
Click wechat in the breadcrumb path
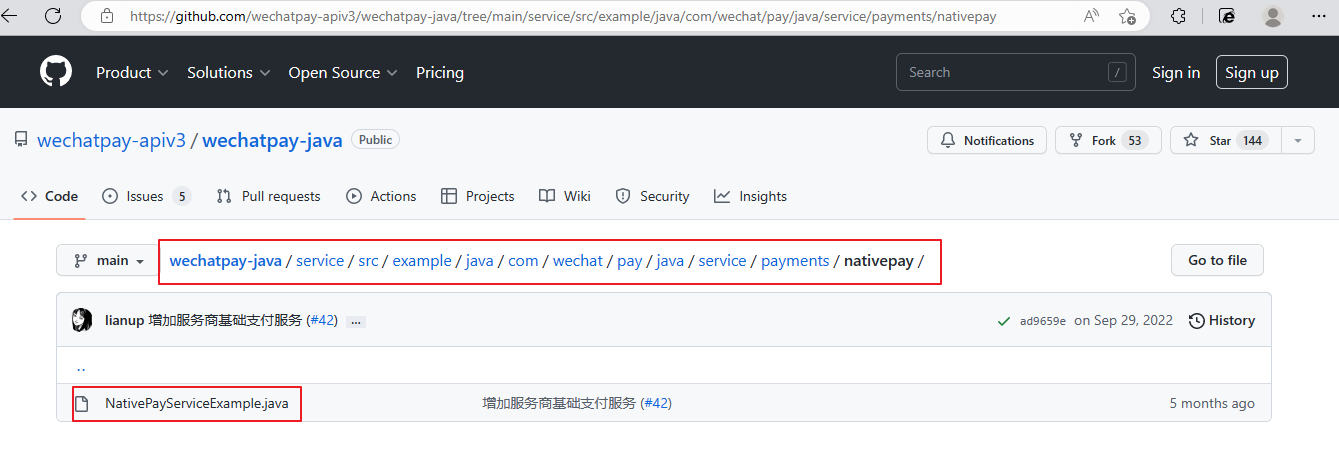578,261
